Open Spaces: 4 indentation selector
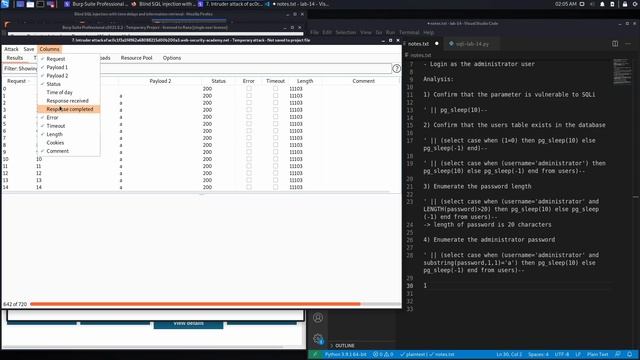The image size is (640, 360). pyautogui.click(x=538, y=354)
